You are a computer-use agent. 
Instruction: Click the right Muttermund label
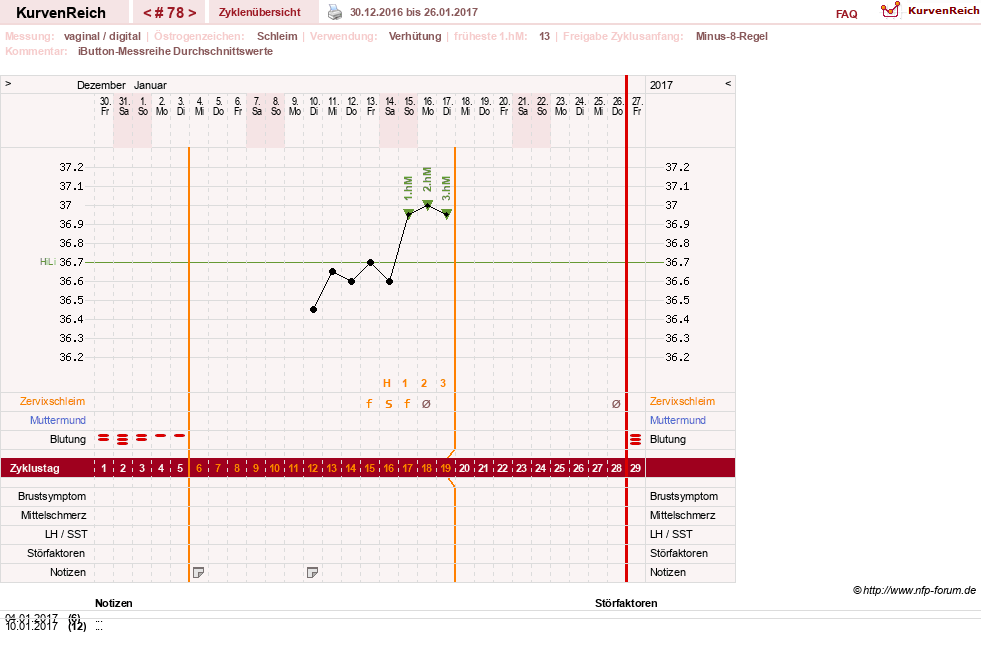coord(678,420)
